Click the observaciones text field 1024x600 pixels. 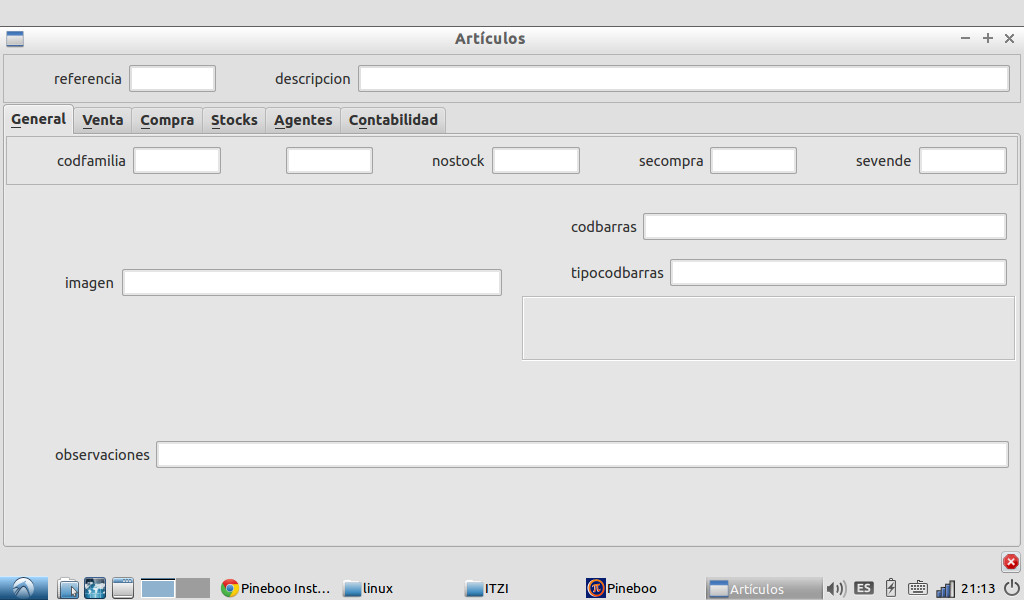click(x=583, y=454)
